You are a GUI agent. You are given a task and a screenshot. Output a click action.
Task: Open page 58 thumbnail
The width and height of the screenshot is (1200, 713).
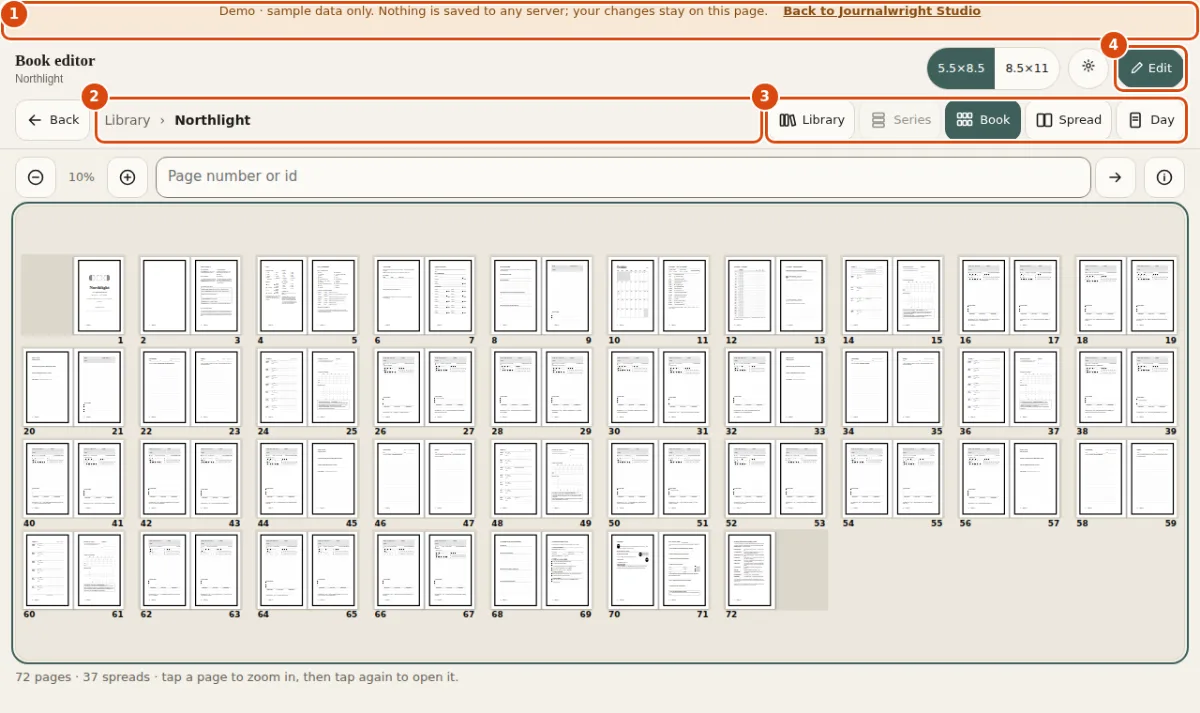tap(1101, 479)
